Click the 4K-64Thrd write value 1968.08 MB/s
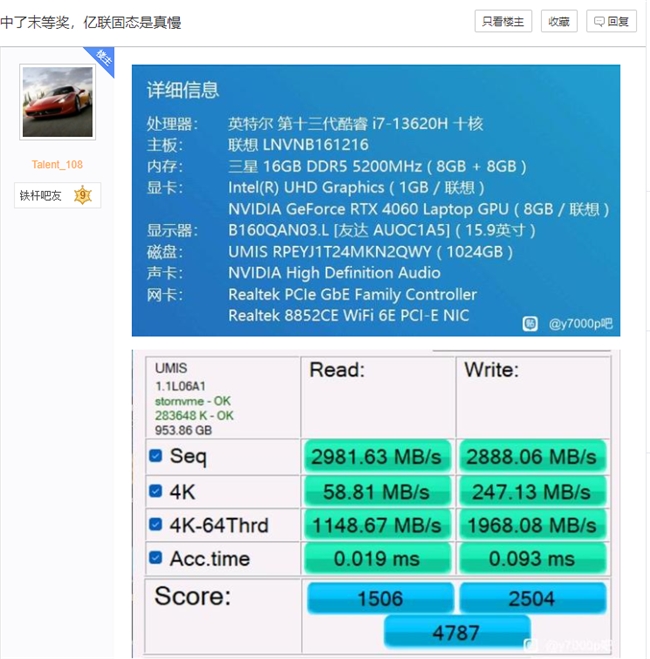The width and height of the screenshot is (650, 659). point(532,525)
